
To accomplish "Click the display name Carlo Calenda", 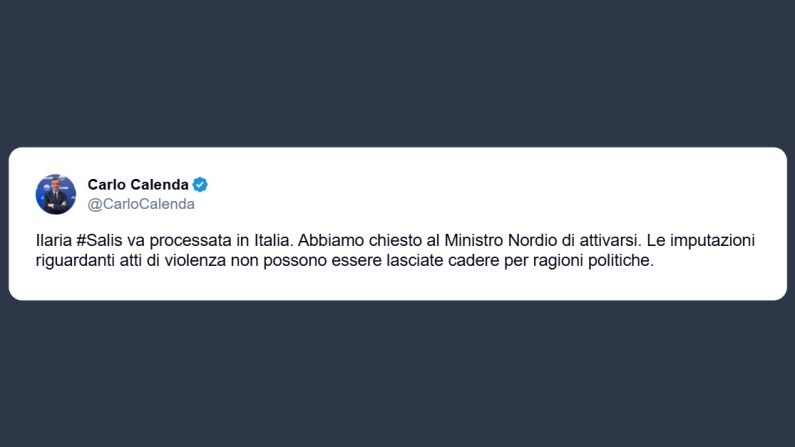I will point(138,185).
